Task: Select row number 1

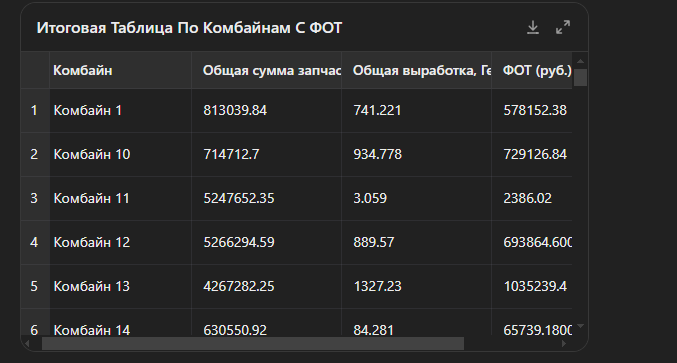Action: tap(35, 110)
